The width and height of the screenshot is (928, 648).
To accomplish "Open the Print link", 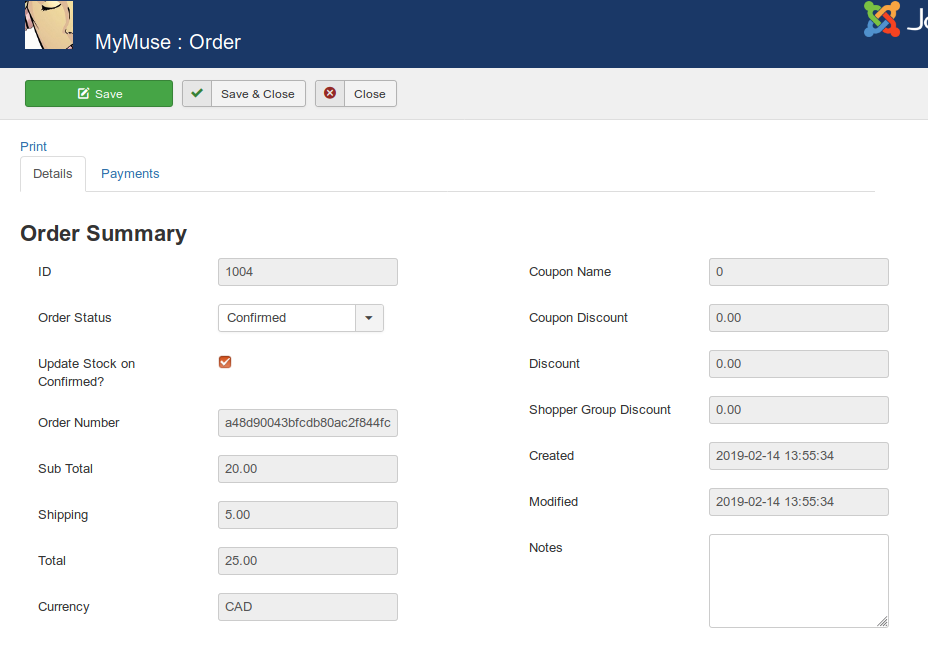I will click(x=33, y=146).
